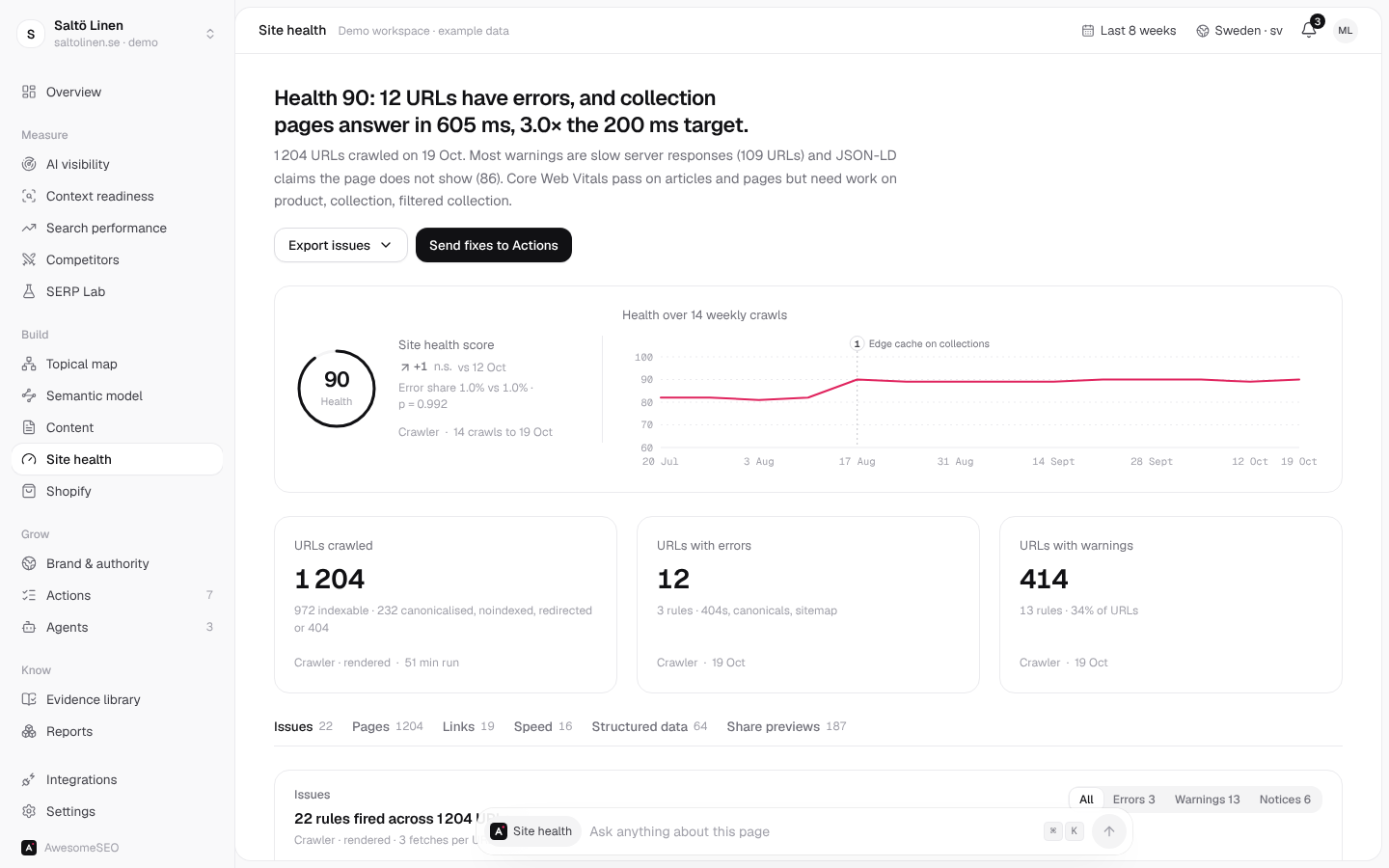Click the Semantic model nodes icon
Image resolution: width=1389 pixels, height=868 pixels.
click(29, 395)
